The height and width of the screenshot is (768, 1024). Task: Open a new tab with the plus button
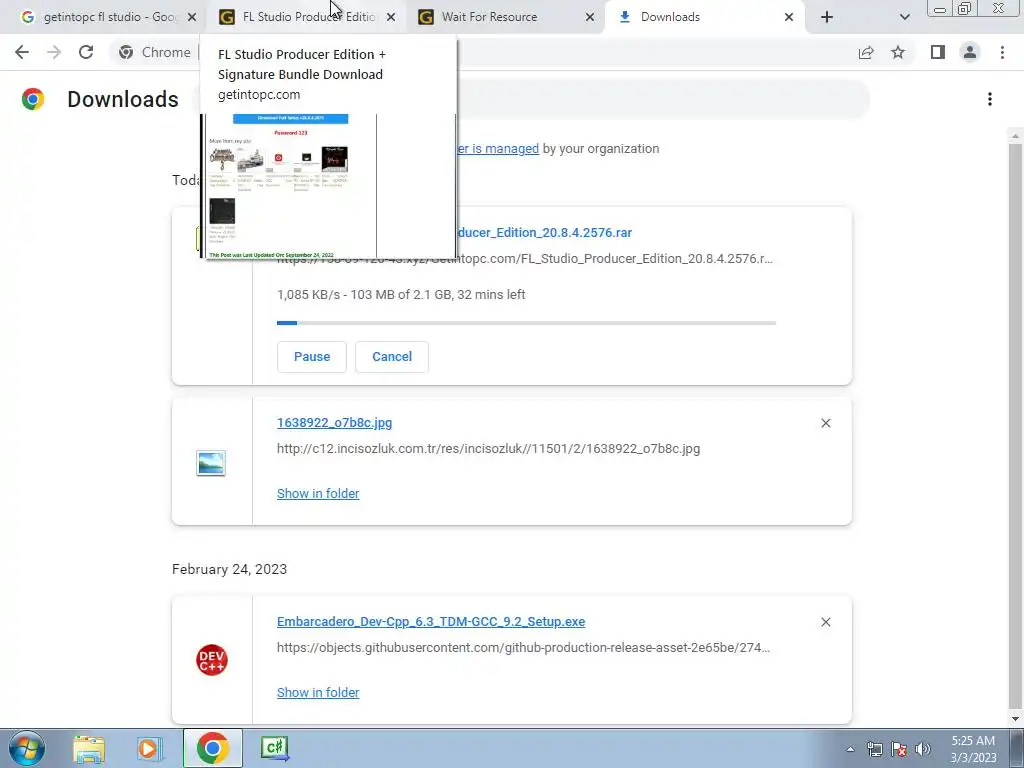click(827, 17)
